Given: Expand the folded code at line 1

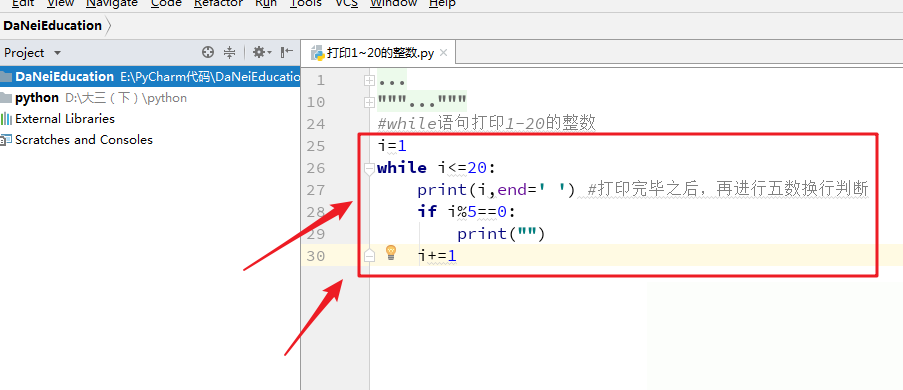Looking at the screenshot, I should tap(369, 81).
